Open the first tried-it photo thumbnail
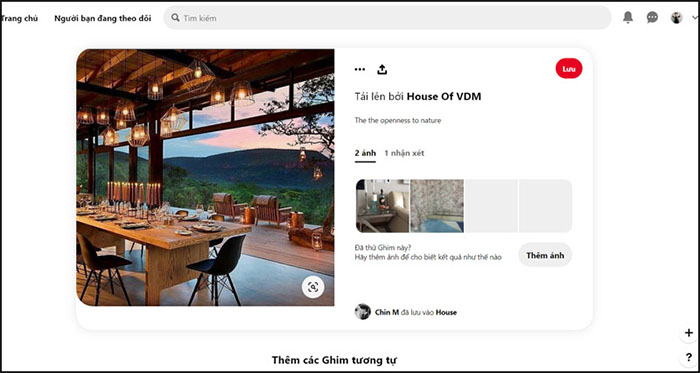This screenshot has width=700, height=373. [383, 206]
